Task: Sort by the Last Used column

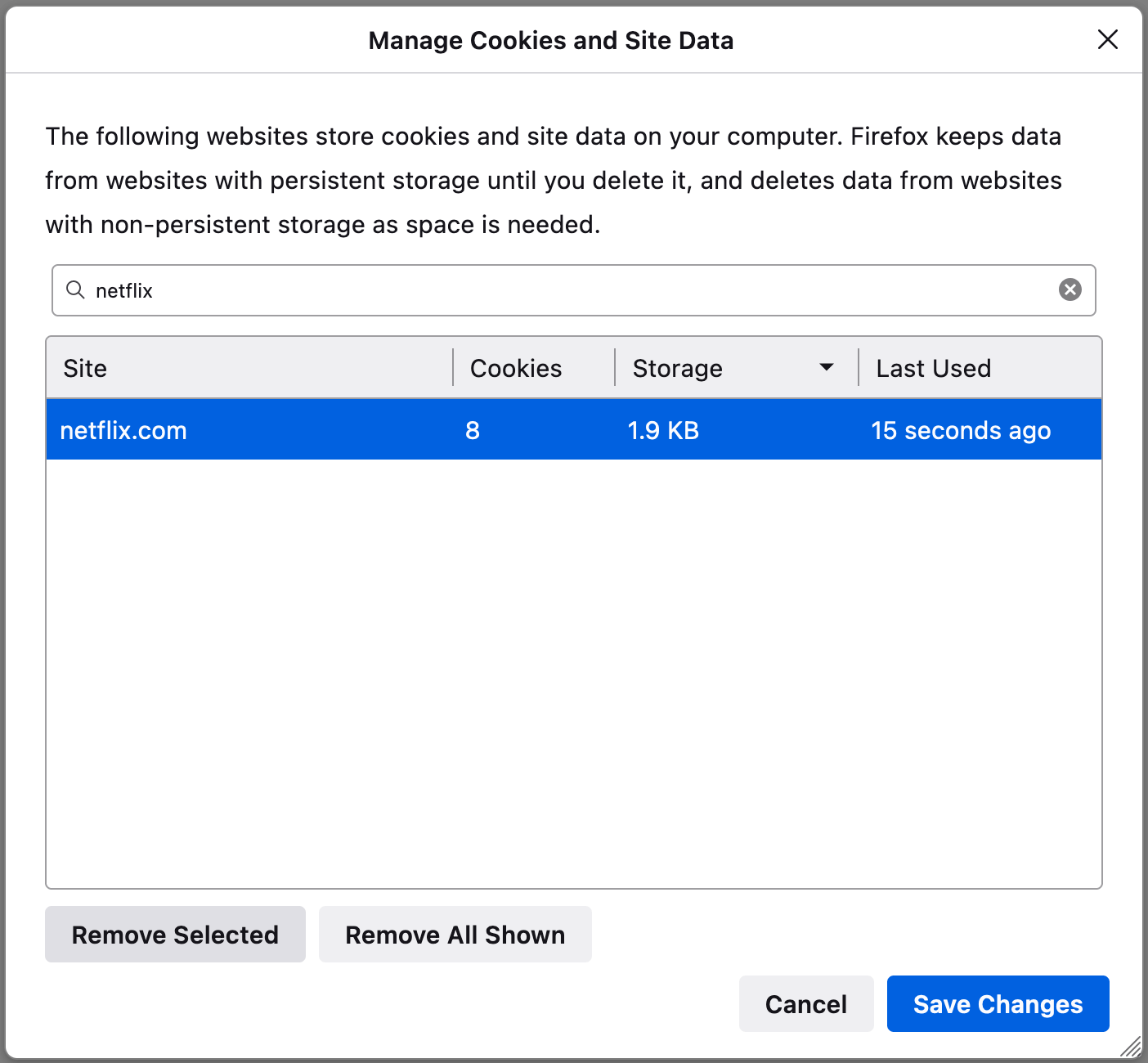Action: point(980,368)
